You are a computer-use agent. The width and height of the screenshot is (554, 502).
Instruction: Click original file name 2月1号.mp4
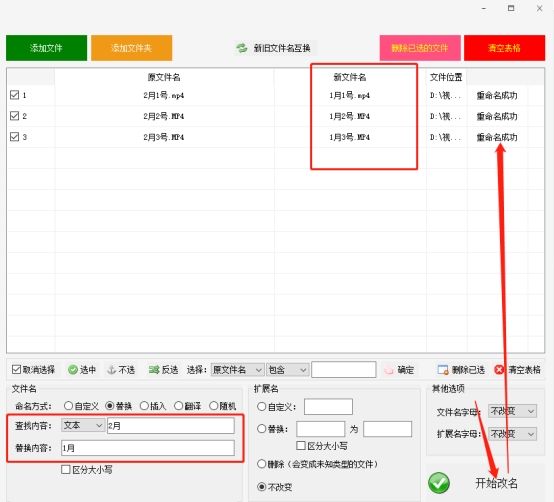(x=164, y=95)
